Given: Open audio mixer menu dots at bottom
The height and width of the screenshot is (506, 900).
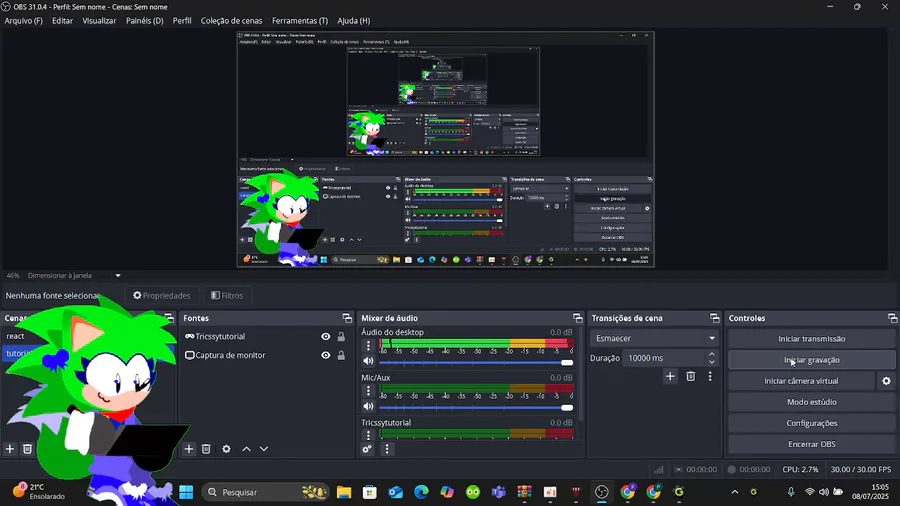Looking at the screenshot, I should (387, 449).
